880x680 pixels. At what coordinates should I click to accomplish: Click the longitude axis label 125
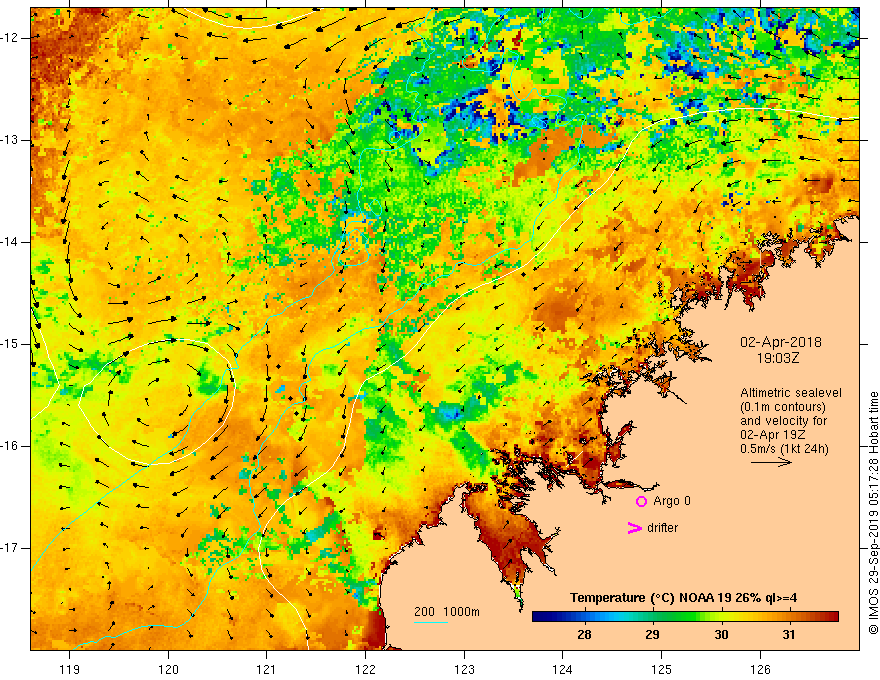point(662,669)
